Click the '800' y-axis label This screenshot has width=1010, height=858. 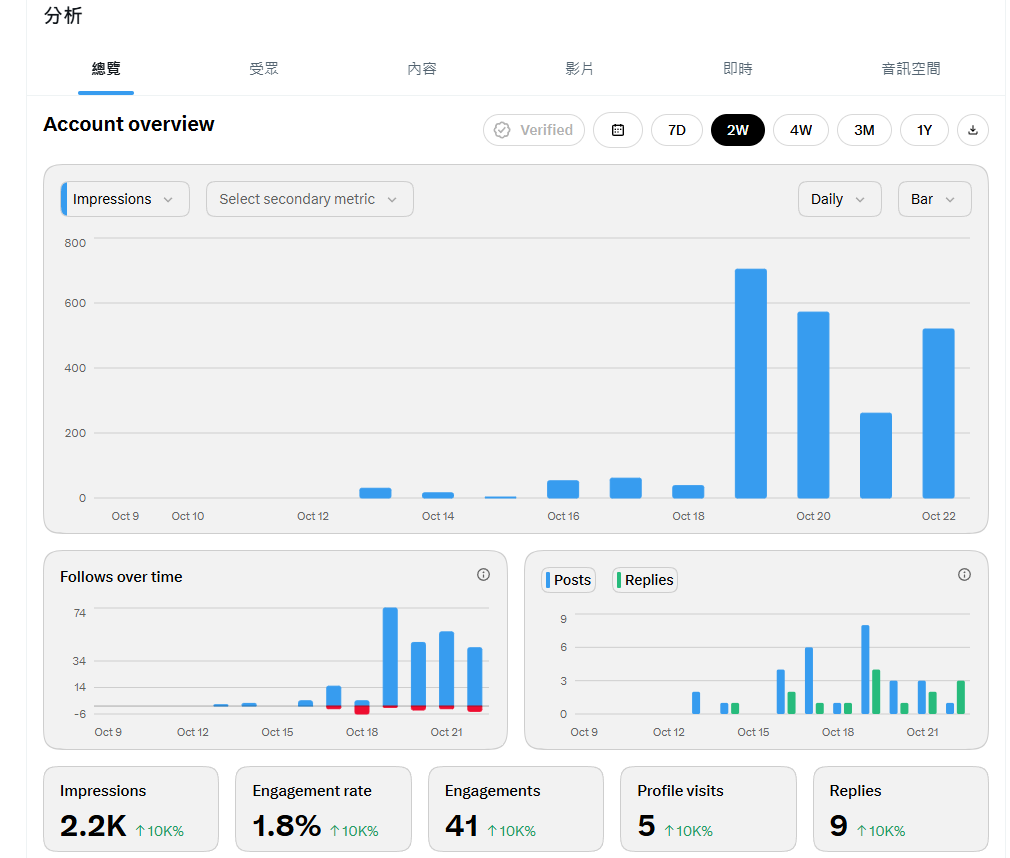pos(75,243)
